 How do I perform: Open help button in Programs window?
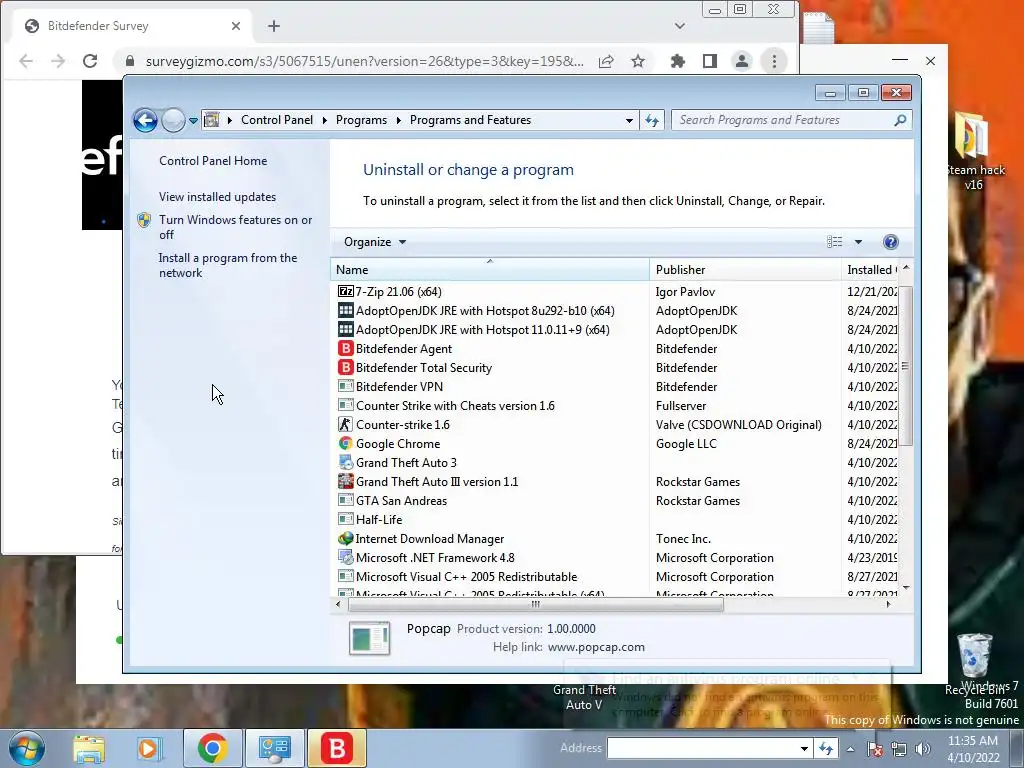[x=890, y=242]
